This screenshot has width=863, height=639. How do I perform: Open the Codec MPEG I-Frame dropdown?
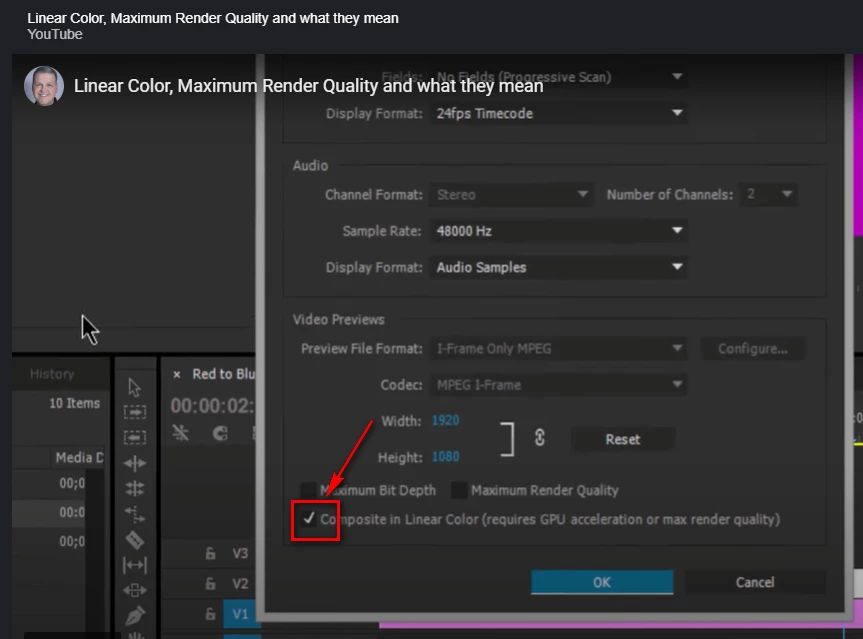[x=558, y=385]
